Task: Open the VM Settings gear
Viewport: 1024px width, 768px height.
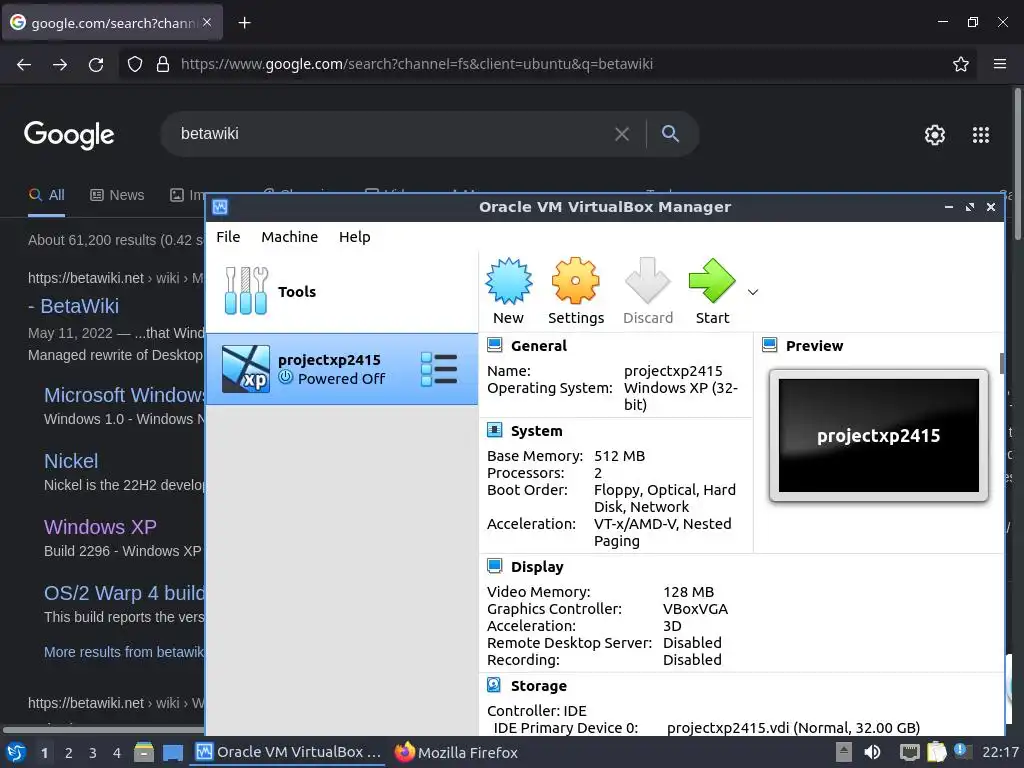Action: click(575, 282)
